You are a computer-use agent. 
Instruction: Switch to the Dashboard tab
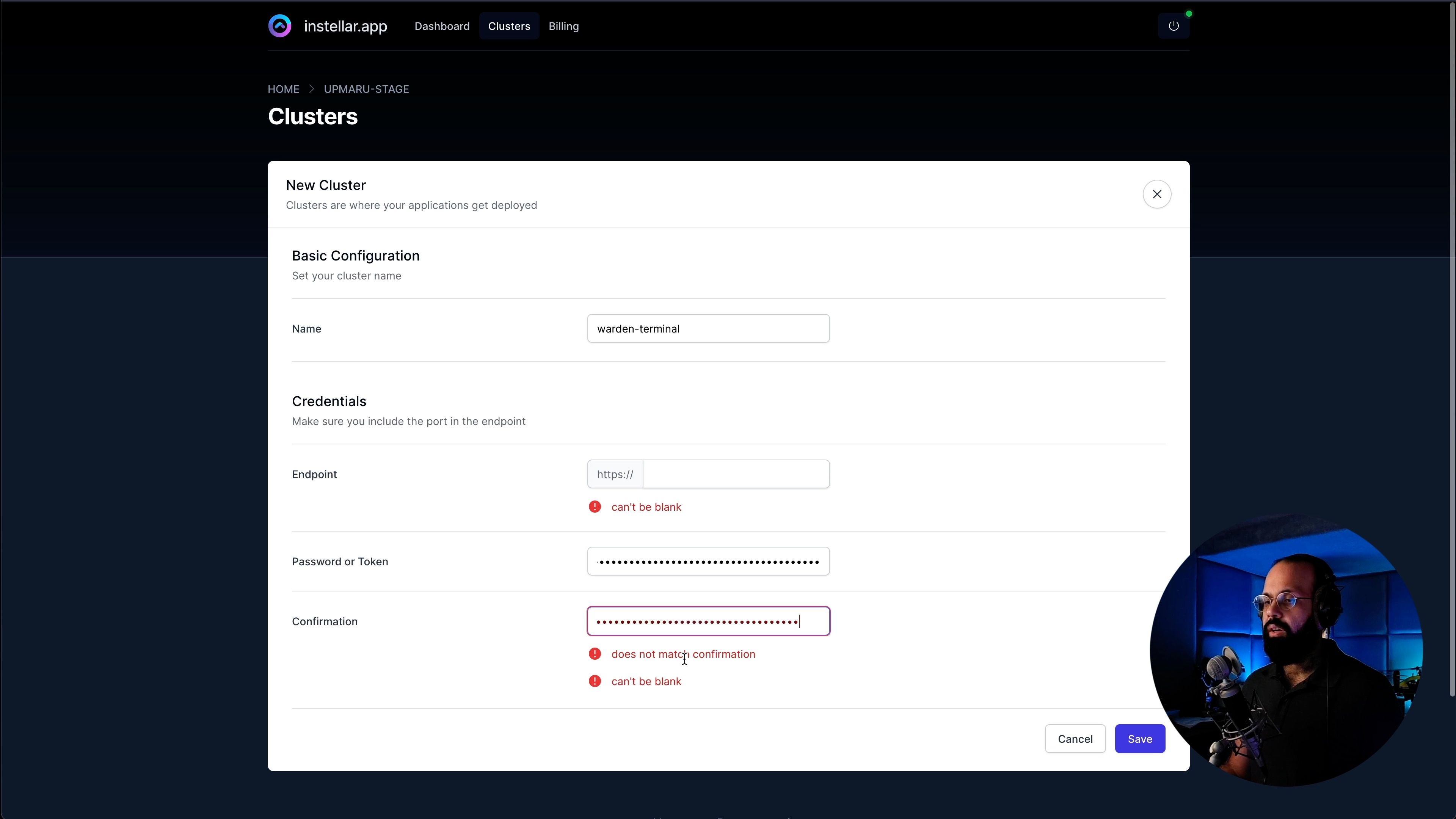coord(441,26)
